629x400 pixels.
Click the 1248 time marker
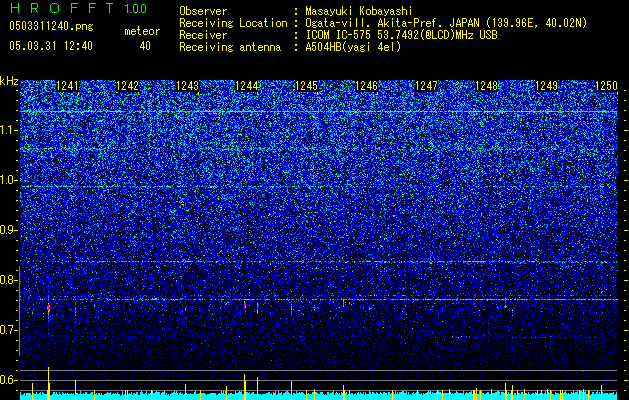pyautogui.click(x=486, y=86)
